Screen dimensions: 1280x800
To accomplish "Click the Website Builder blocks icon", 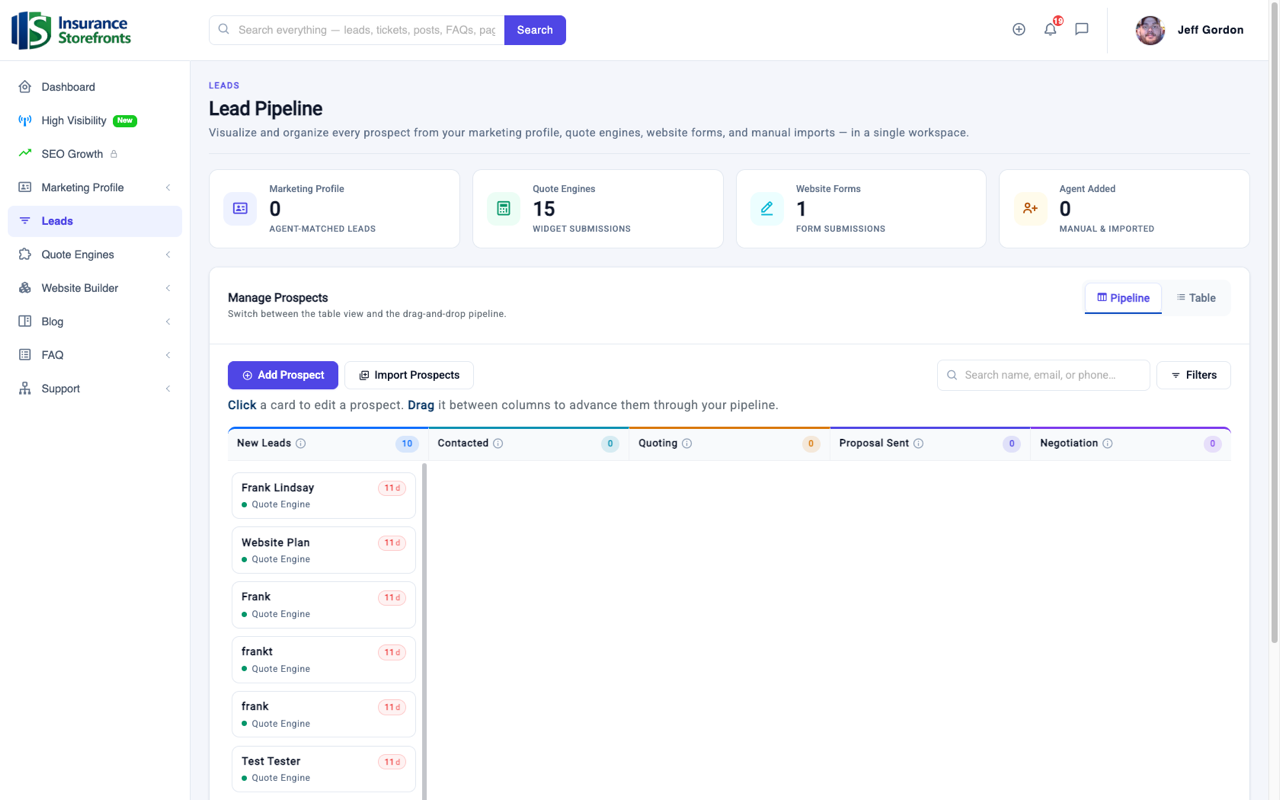I will pyautogui.click(x=25, y=288).
